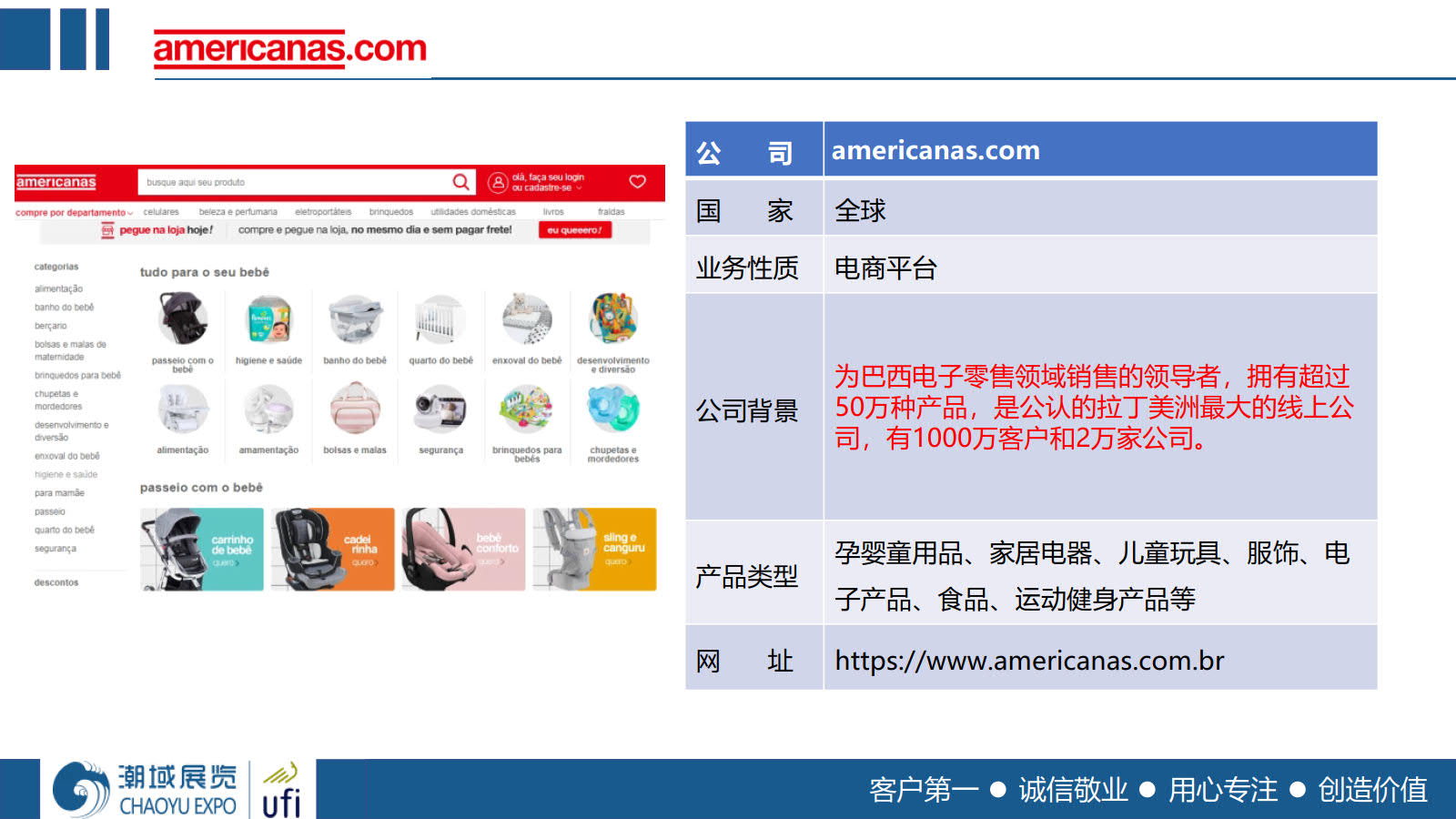
Task: Click the high chair 'alimentação' category image
Action: click(183, 409)
